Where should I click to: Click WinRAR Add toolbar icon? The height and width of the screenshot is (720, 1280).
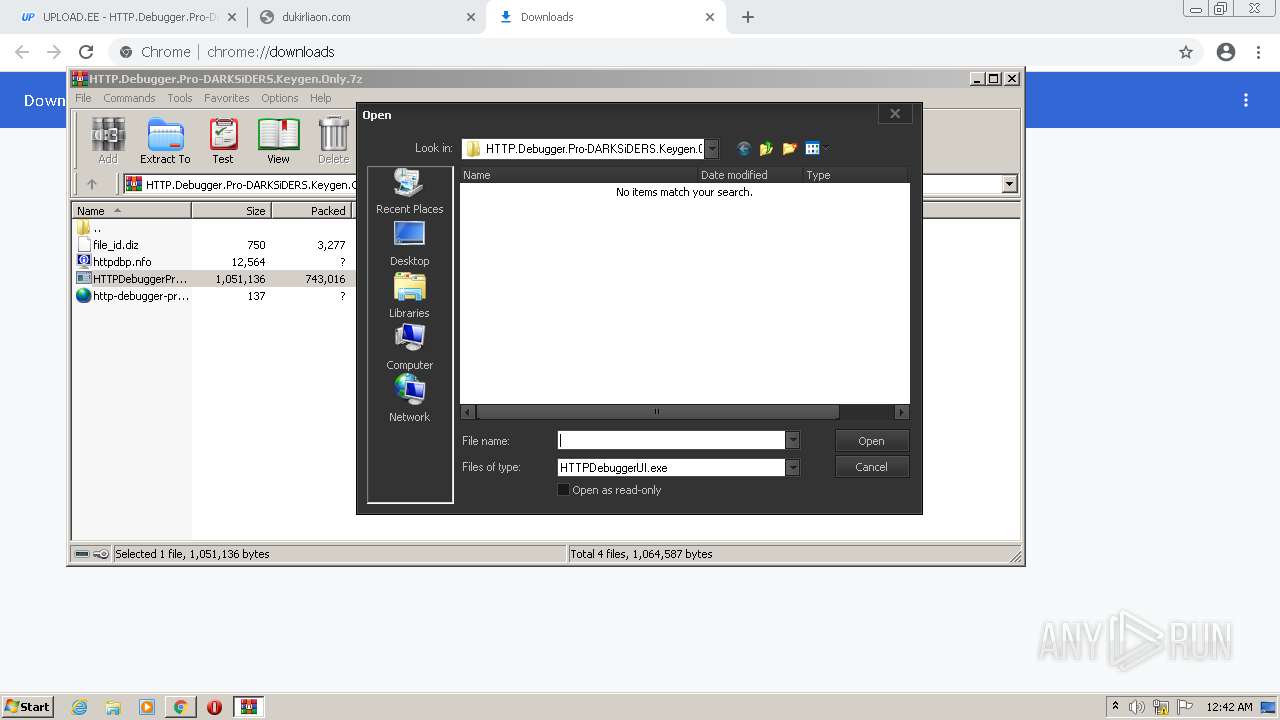pyautogui.click(x=108, y=141)
